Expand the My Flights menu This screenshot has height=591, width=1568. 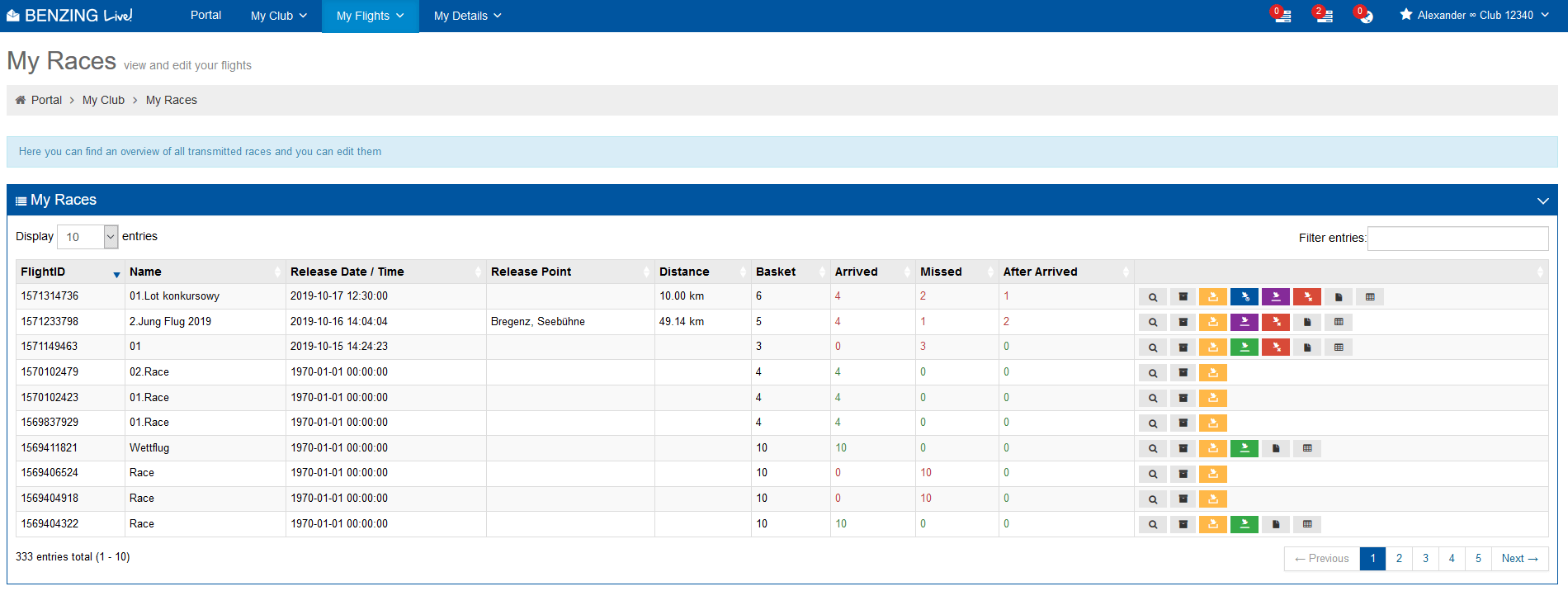click(371, 16)
